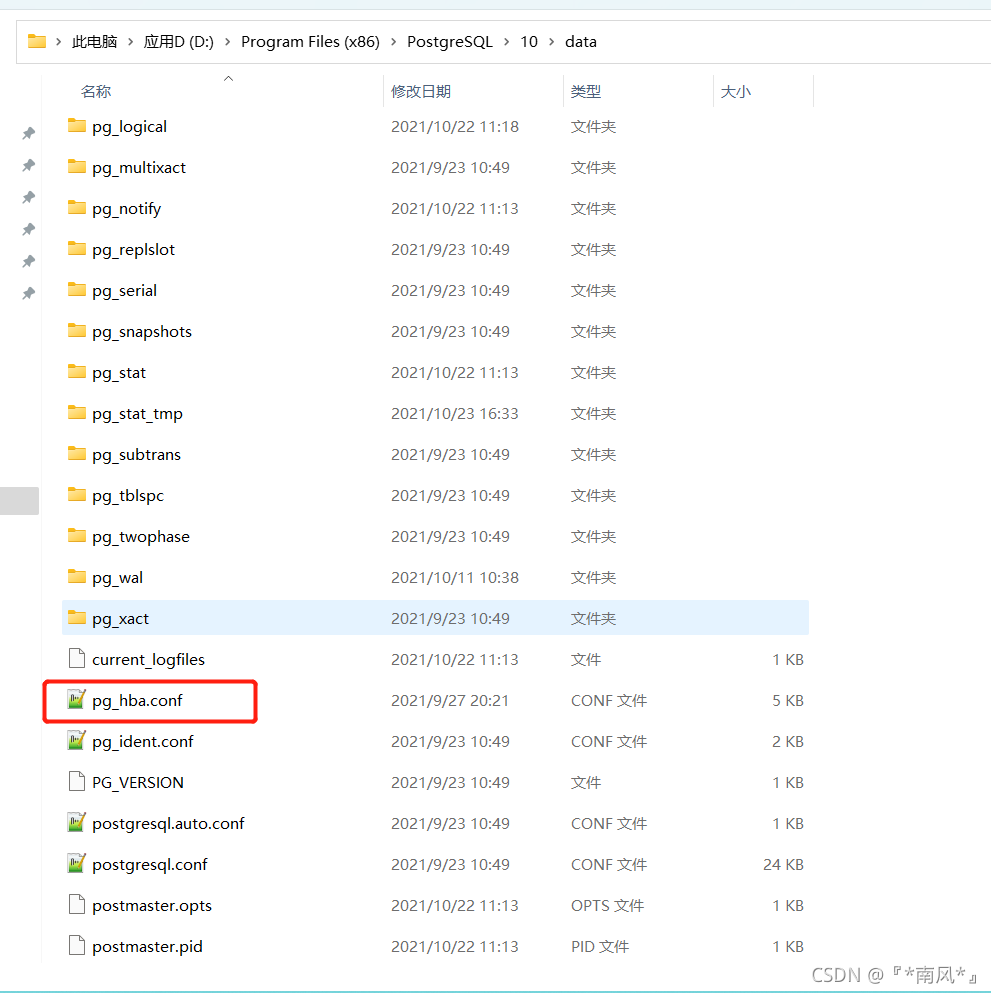The height and width of the screenshot is (993, 991).
Task: Click the pg_logical folder icon
Action: [x=77, y=125]
